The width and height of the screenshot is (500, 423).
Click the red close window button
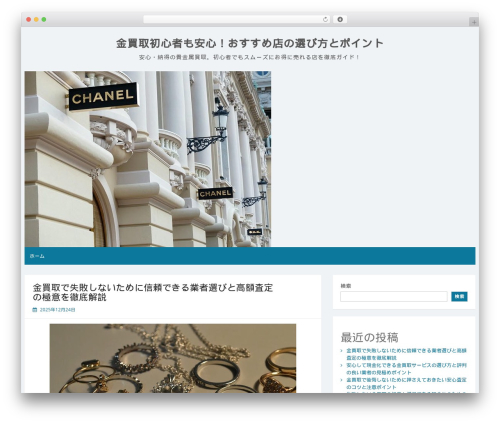tap(29, 20)
